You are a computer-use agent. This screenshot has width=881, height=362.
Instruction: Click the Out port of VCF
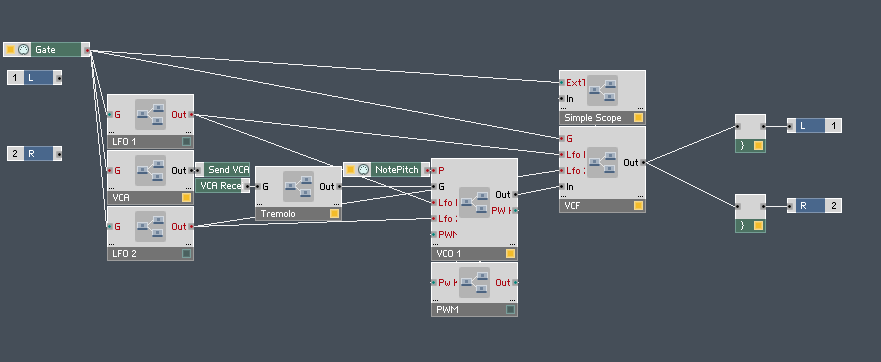[643, 162]
